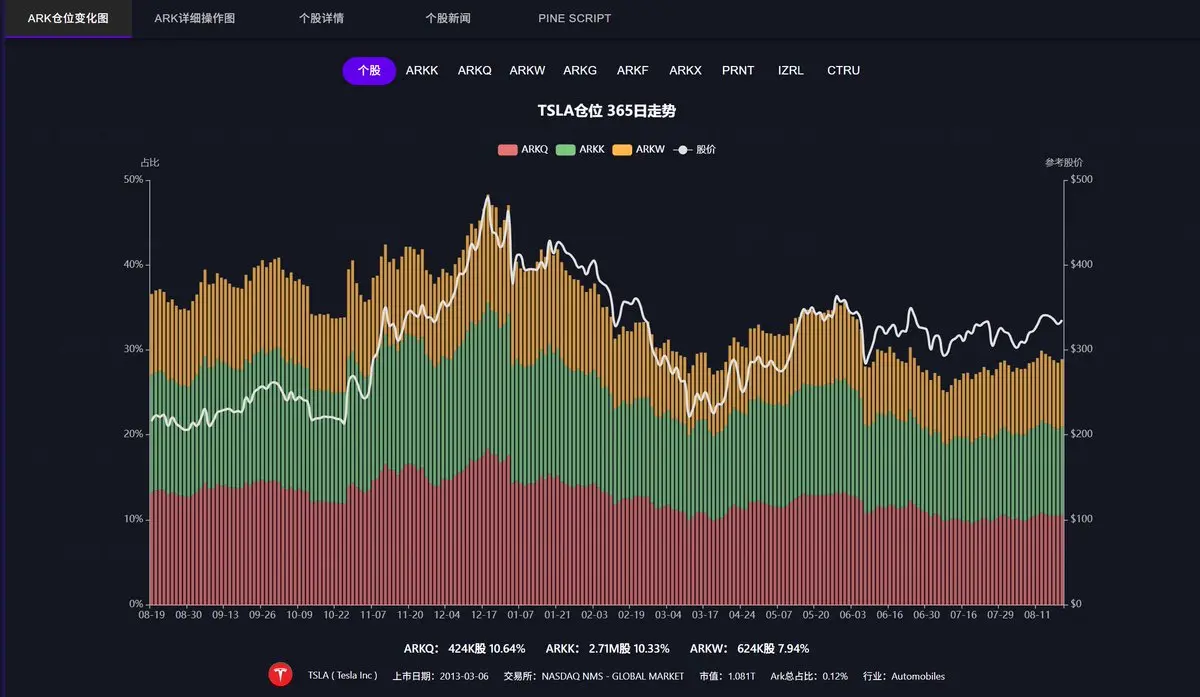This screenshot has height=697, width=1200.
Task: Click the 08-19 date label on x-axis
Action: click(x=151, y=615)
